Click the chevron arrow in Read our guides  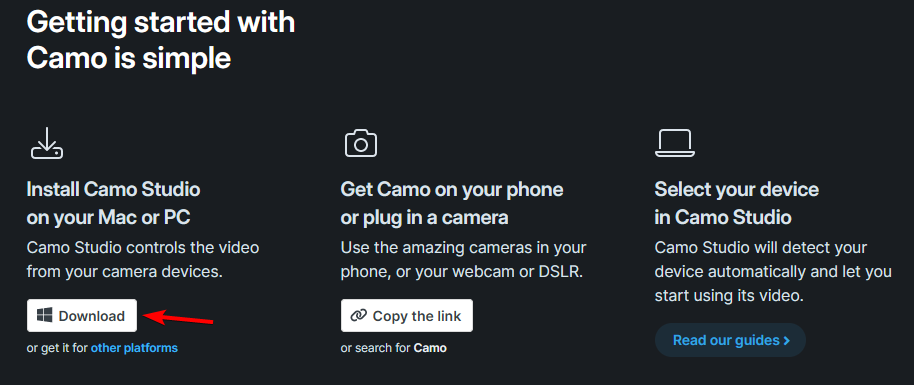786,340
